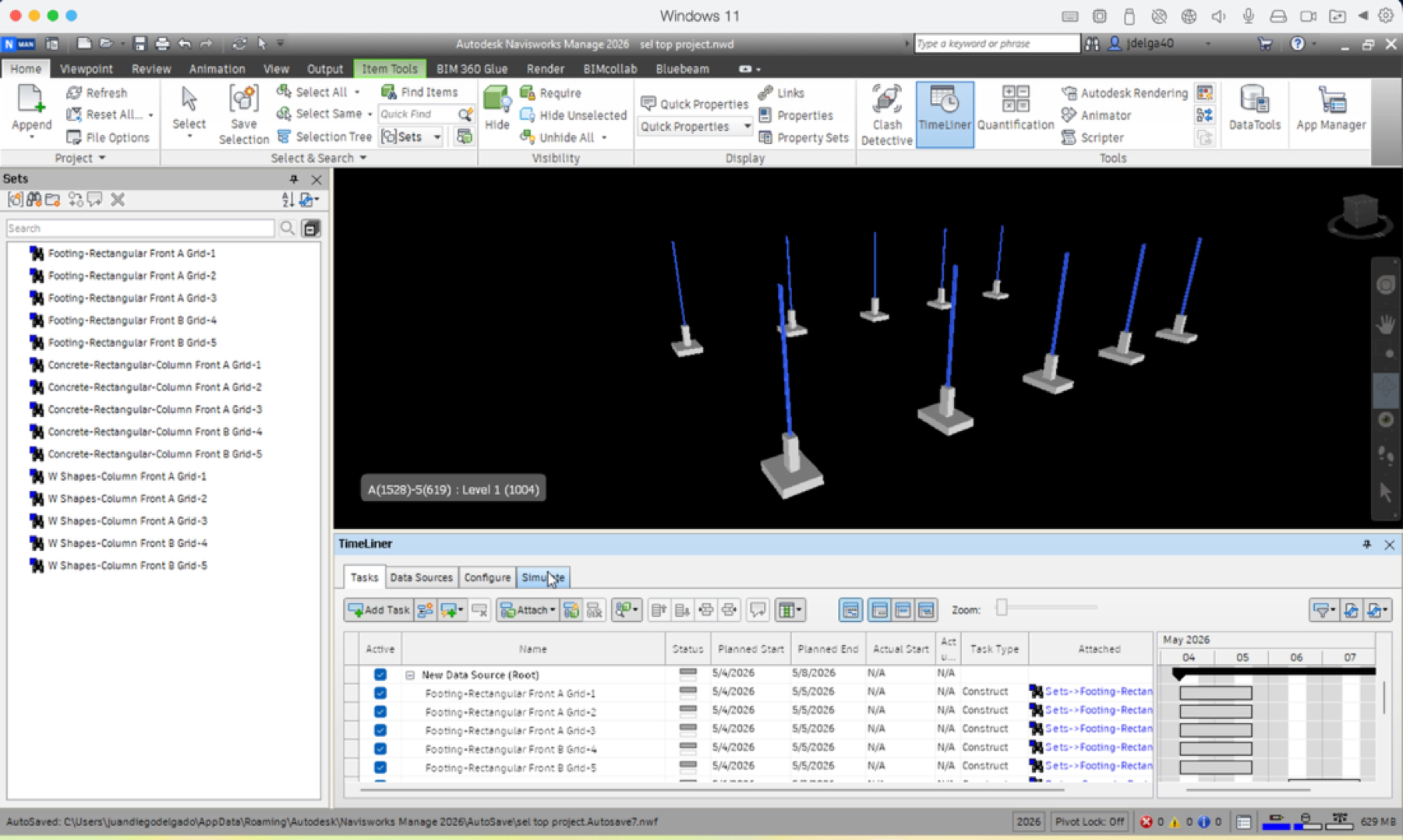Open the Scripter tool
The height and width of the screenshot is (840, 1403).
click(1093, 138)
